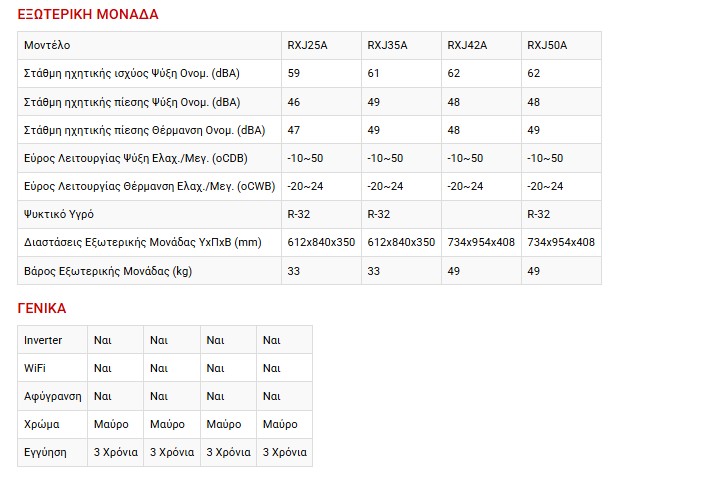
Task: Select the RXJ50A model column header
Action: click(x=547, y=45)
